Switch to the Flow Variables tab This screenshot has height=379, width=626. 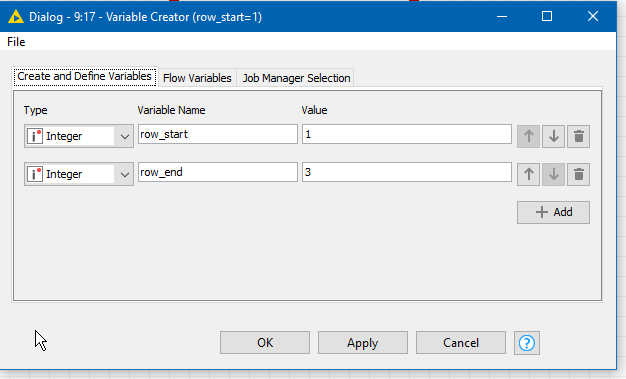click(197, 78)
